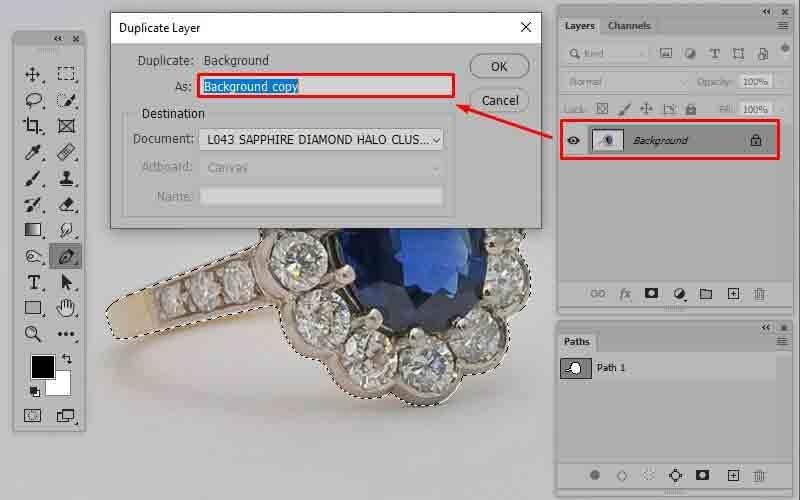Open the Edit Toolbar three-dots menu
This screenshot has height=500, width=800.
(66, 334)
